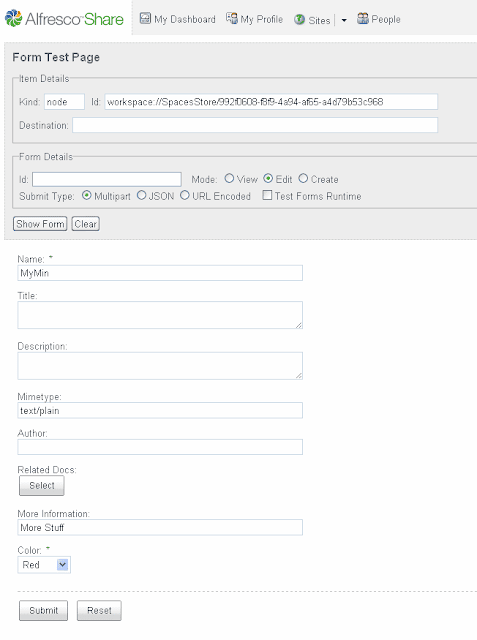Screen dimensions: 477x640
Task: Focus the item Id field with workspace path
Action: click(x=271, y=102)
